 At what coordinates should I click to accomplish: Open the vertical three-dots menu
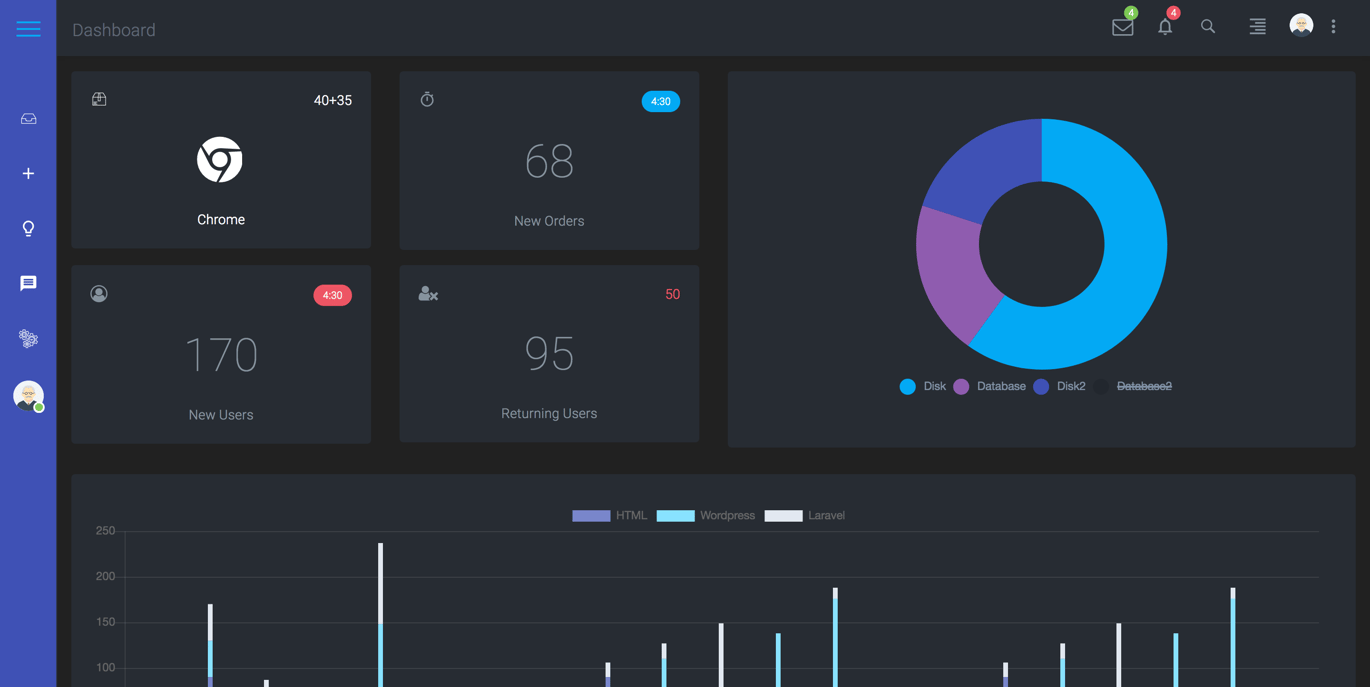pyautogui.click(x=1333, y=27)
